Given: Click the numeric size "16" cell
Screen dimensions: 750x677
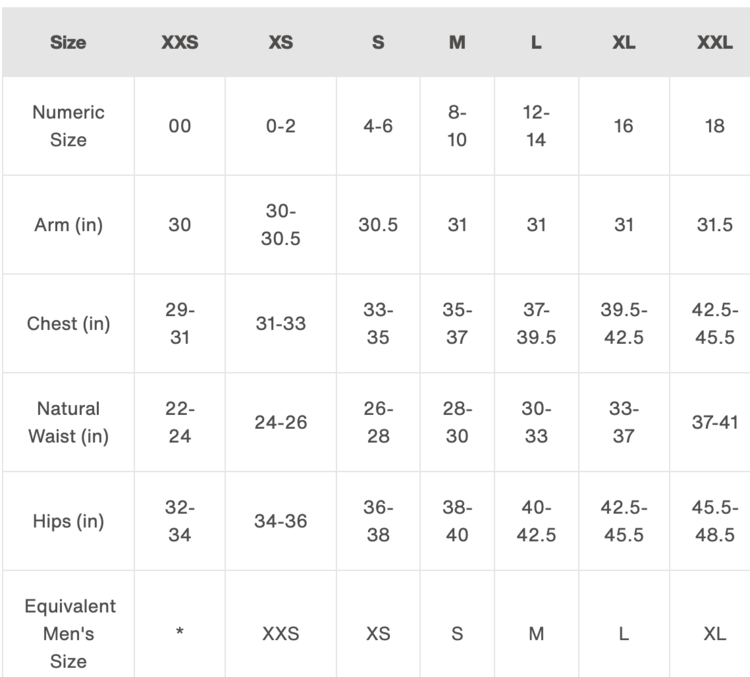Looking at the screenshot, I should (624, 126).
